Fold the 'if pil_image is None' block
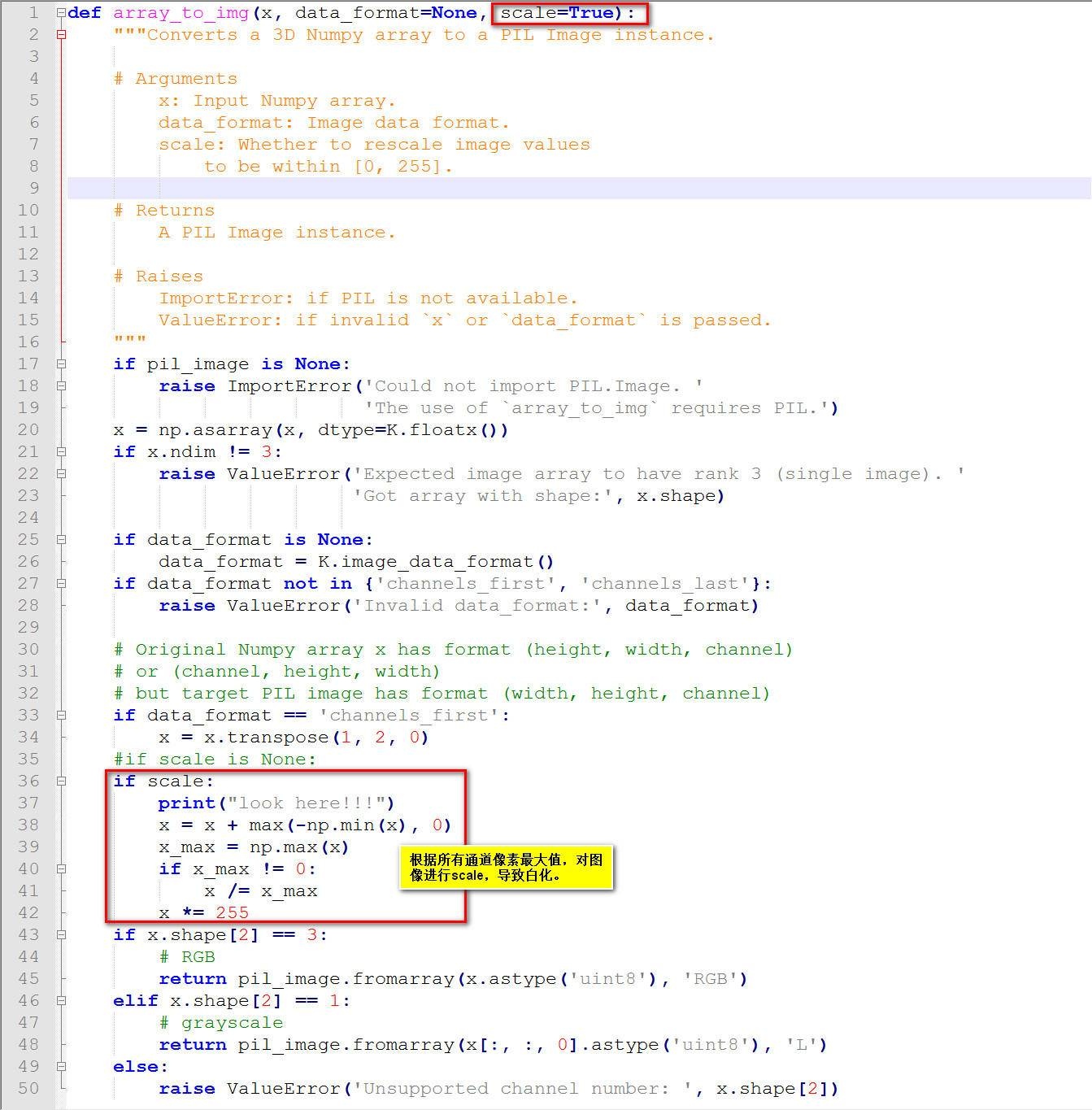The width and height of the screenshot is (1092, 1110). click(61, 364)
